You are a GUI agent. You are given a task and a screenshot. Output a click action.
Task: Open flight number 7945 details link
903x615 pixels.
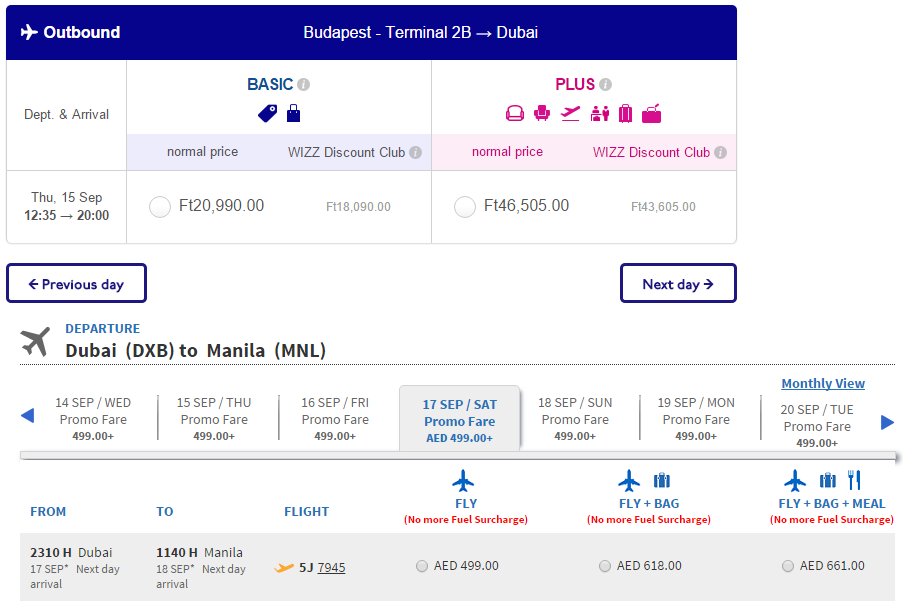point(331,568)
